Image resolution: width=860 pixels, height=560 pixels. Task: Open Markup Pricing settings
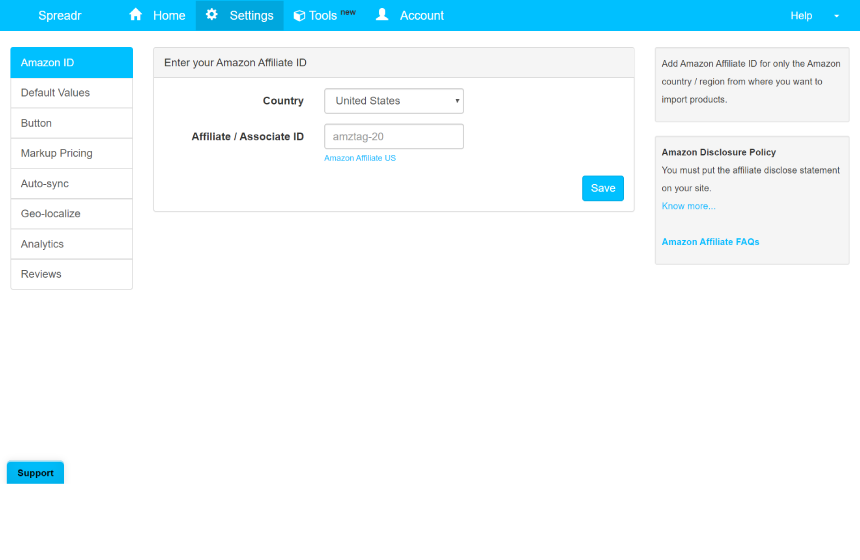click(72, 153)
